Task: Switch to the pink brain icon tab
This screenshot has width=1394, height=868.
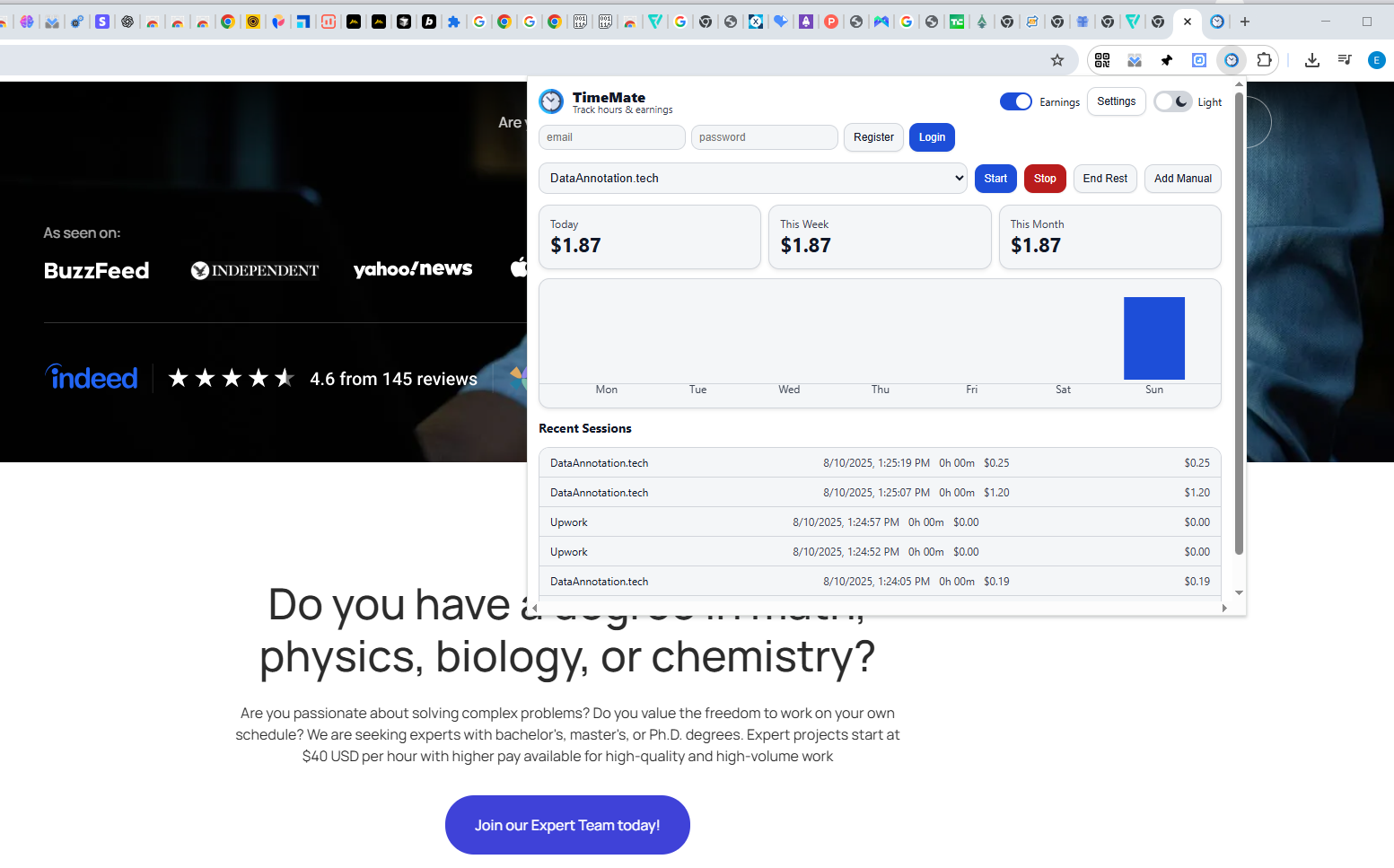Action: pyautogui.click(x=27, y=22)
